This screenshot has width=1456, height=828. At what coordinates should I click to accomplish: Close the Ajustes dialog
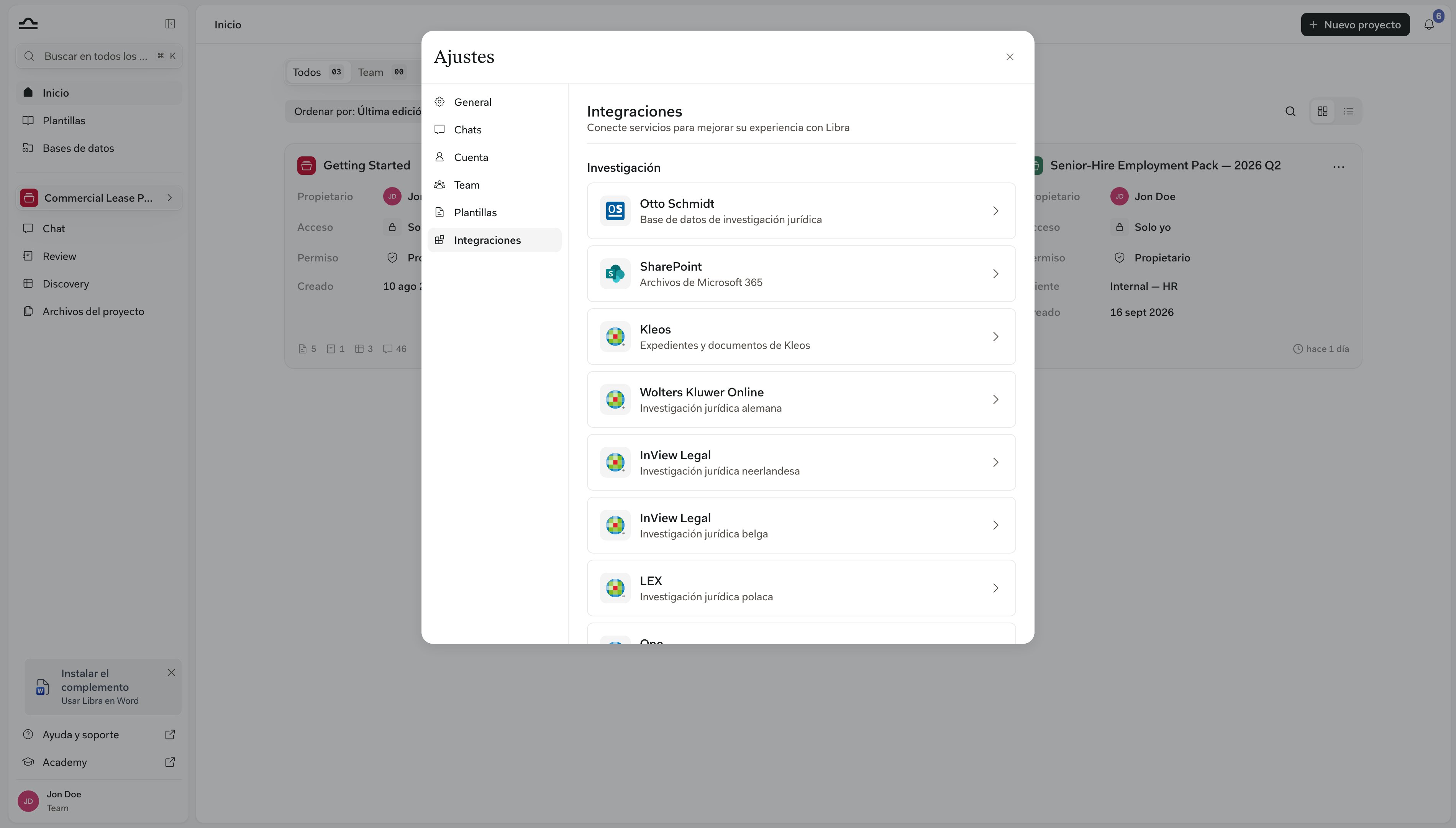click(1010, 57)
